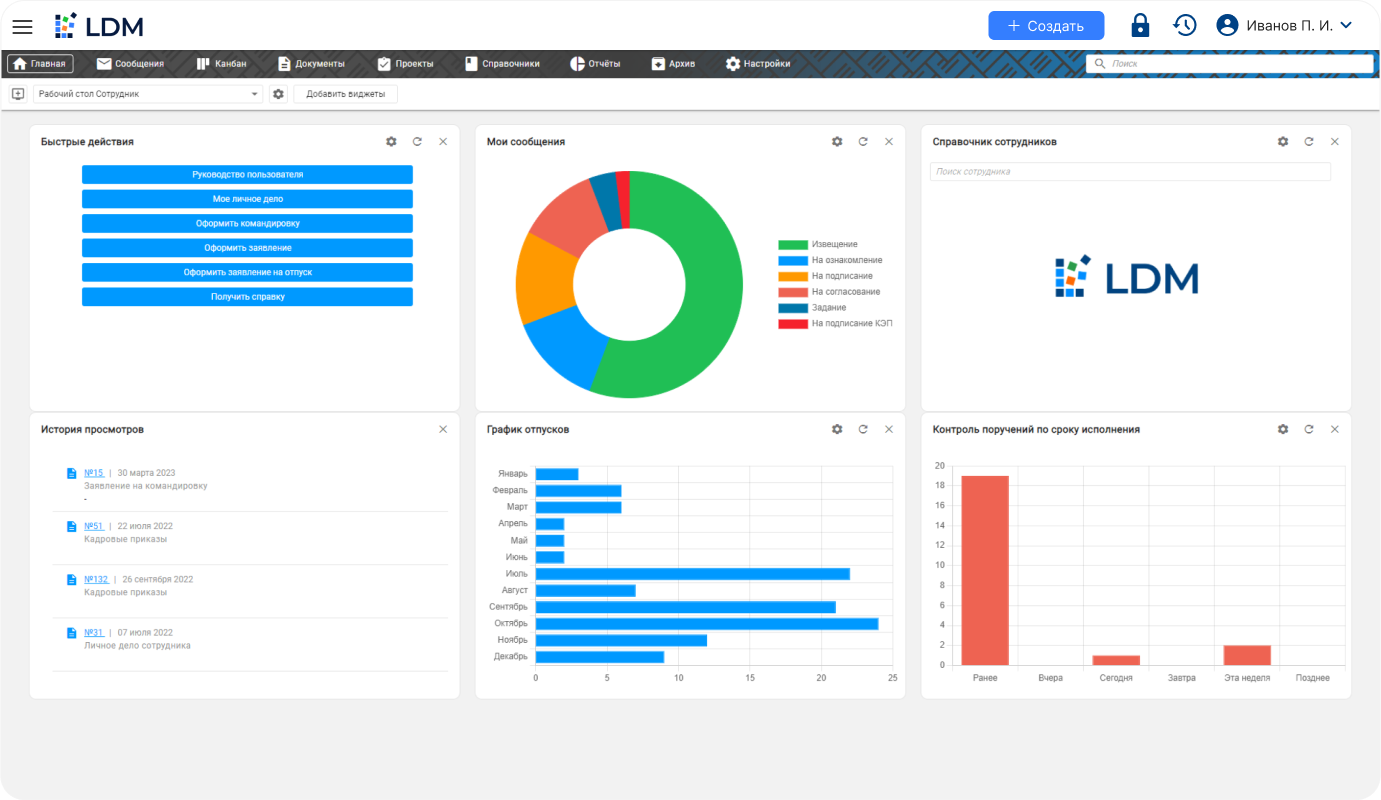The image size is (1381, 800).
Task: Click the Оформить заявление button
Action: point(247,248)
